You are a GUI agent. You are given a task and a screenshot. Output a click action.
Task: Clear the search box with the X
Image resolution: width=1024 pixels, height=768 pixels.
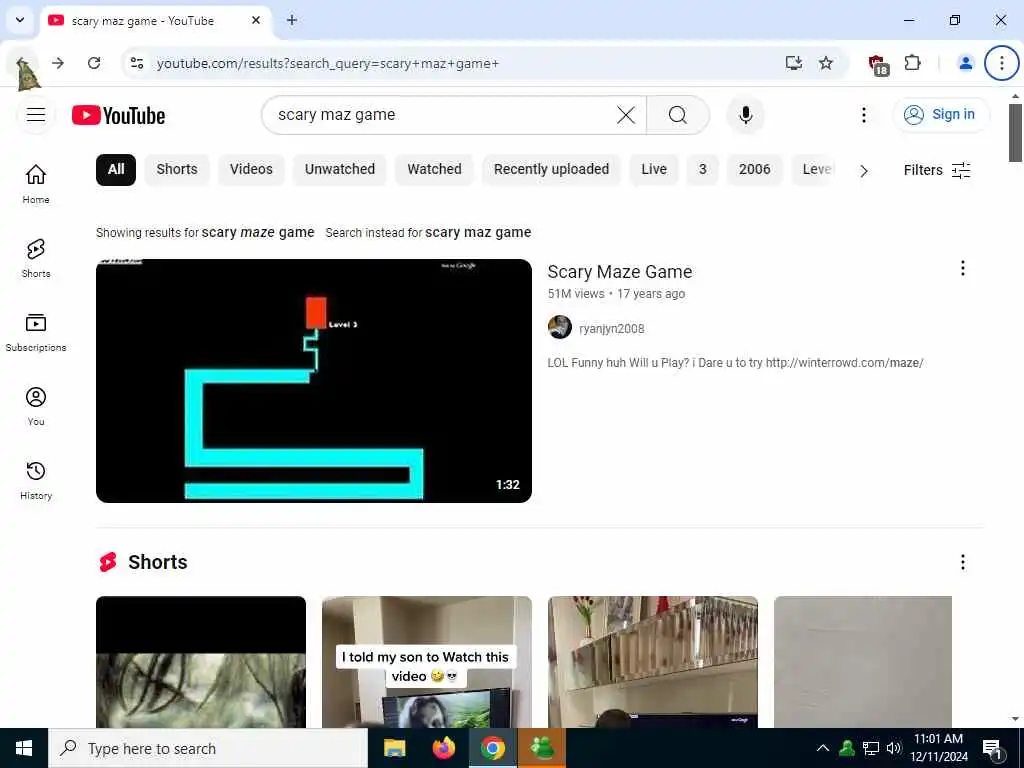[x=626, y=115]
